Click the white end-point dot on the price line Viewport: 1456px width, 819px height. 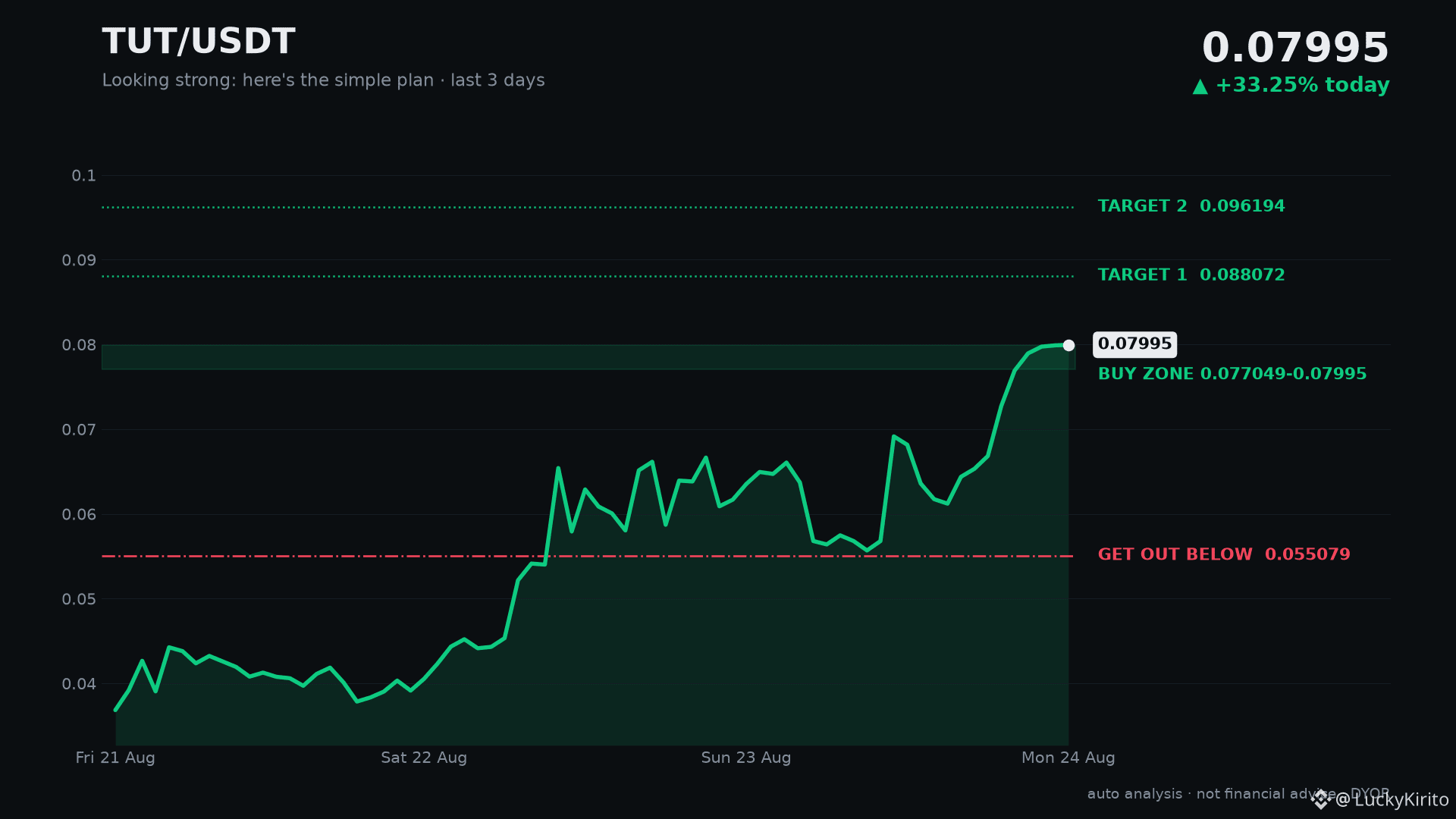[1068, 345]
